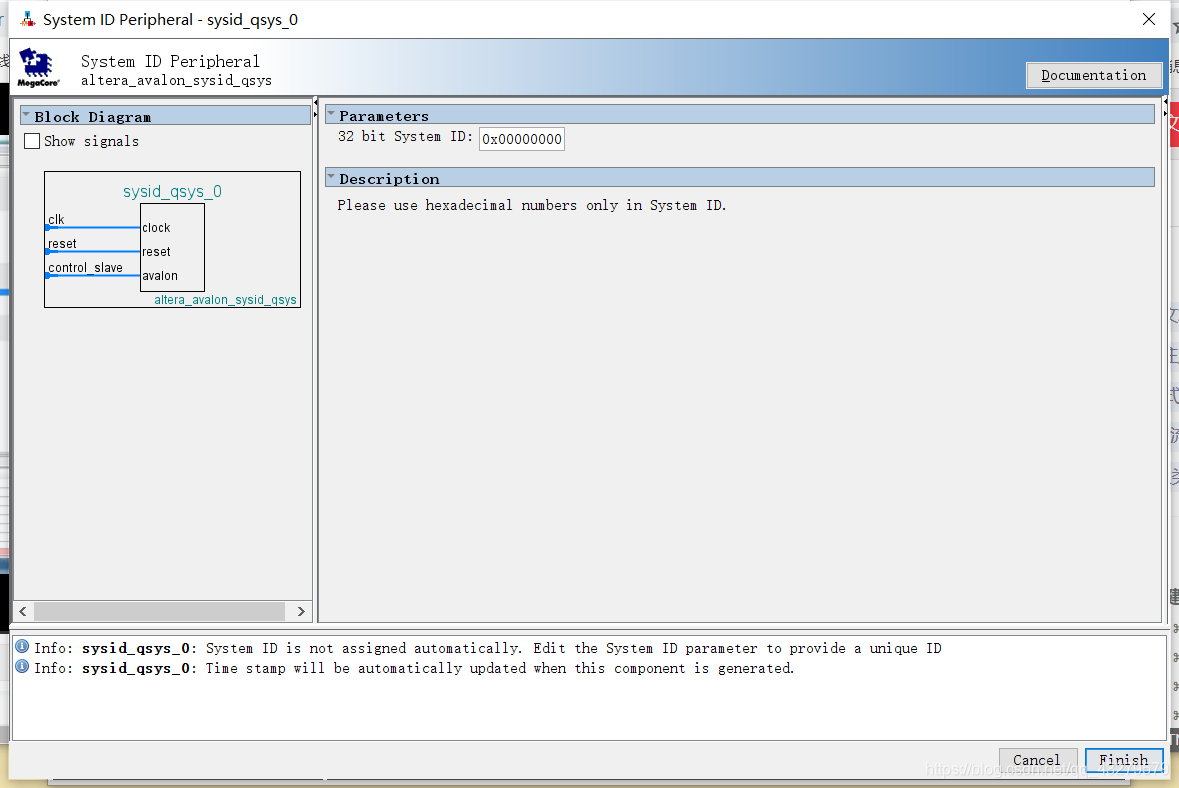The height and width of the screenshot is (788, 1179).
Task: Select the clock port label
Action: 156,228
